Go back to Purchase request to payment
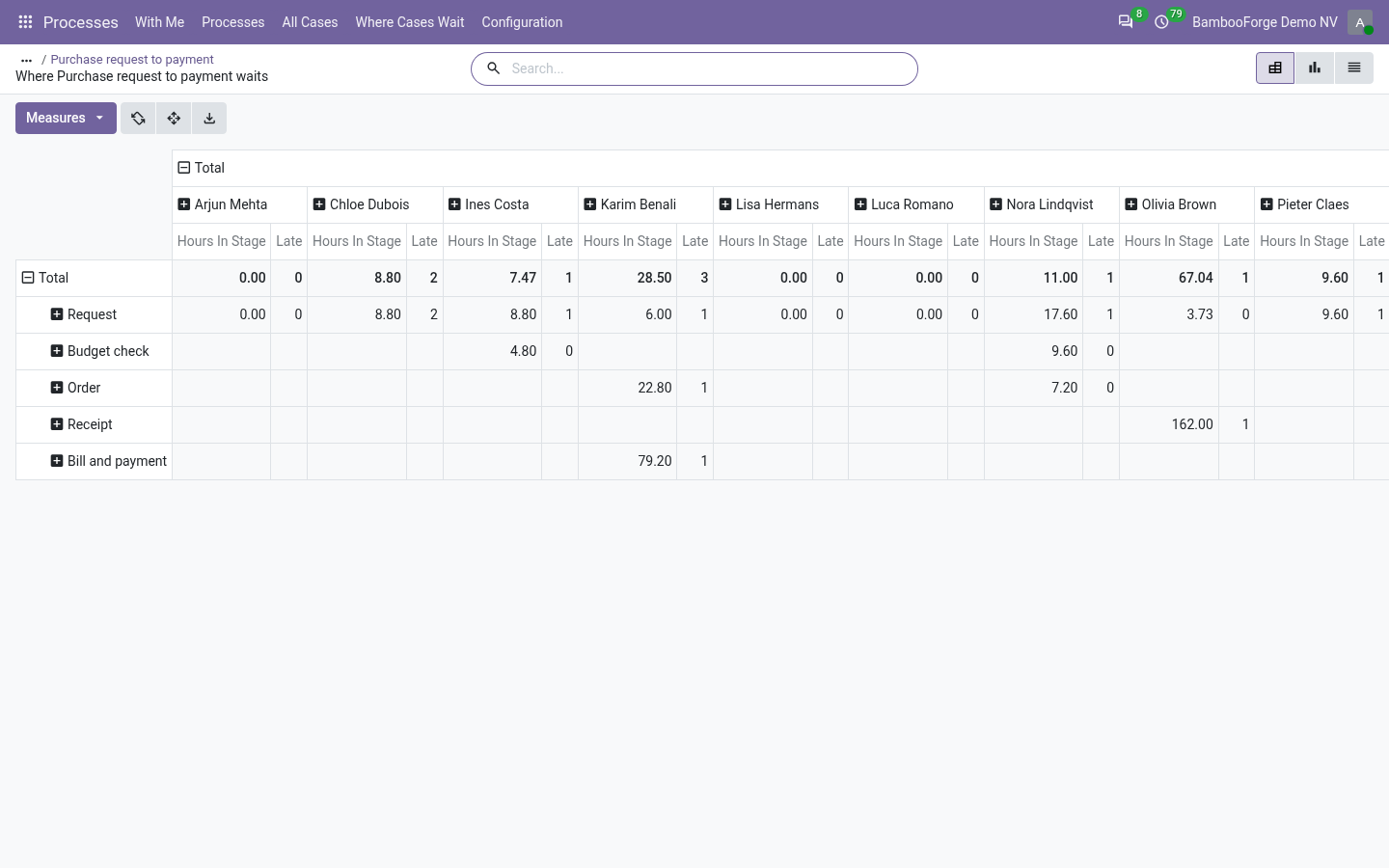The image size is (1389, 868). pyautogui.click(x=132, y=60)
